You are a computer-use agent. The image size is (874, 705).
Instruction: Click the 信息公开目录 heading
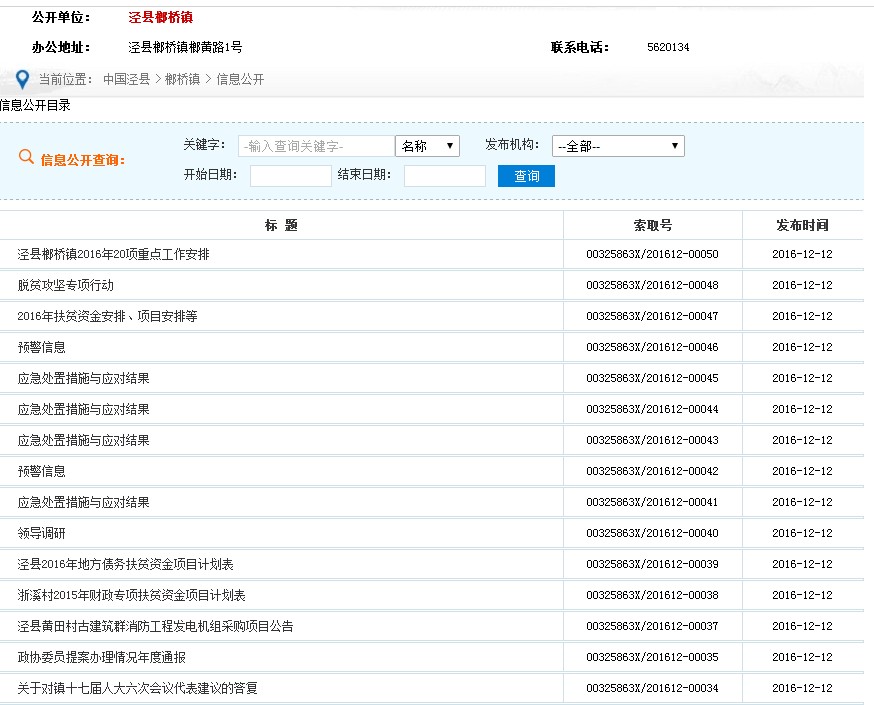click(x=35, y=105)
